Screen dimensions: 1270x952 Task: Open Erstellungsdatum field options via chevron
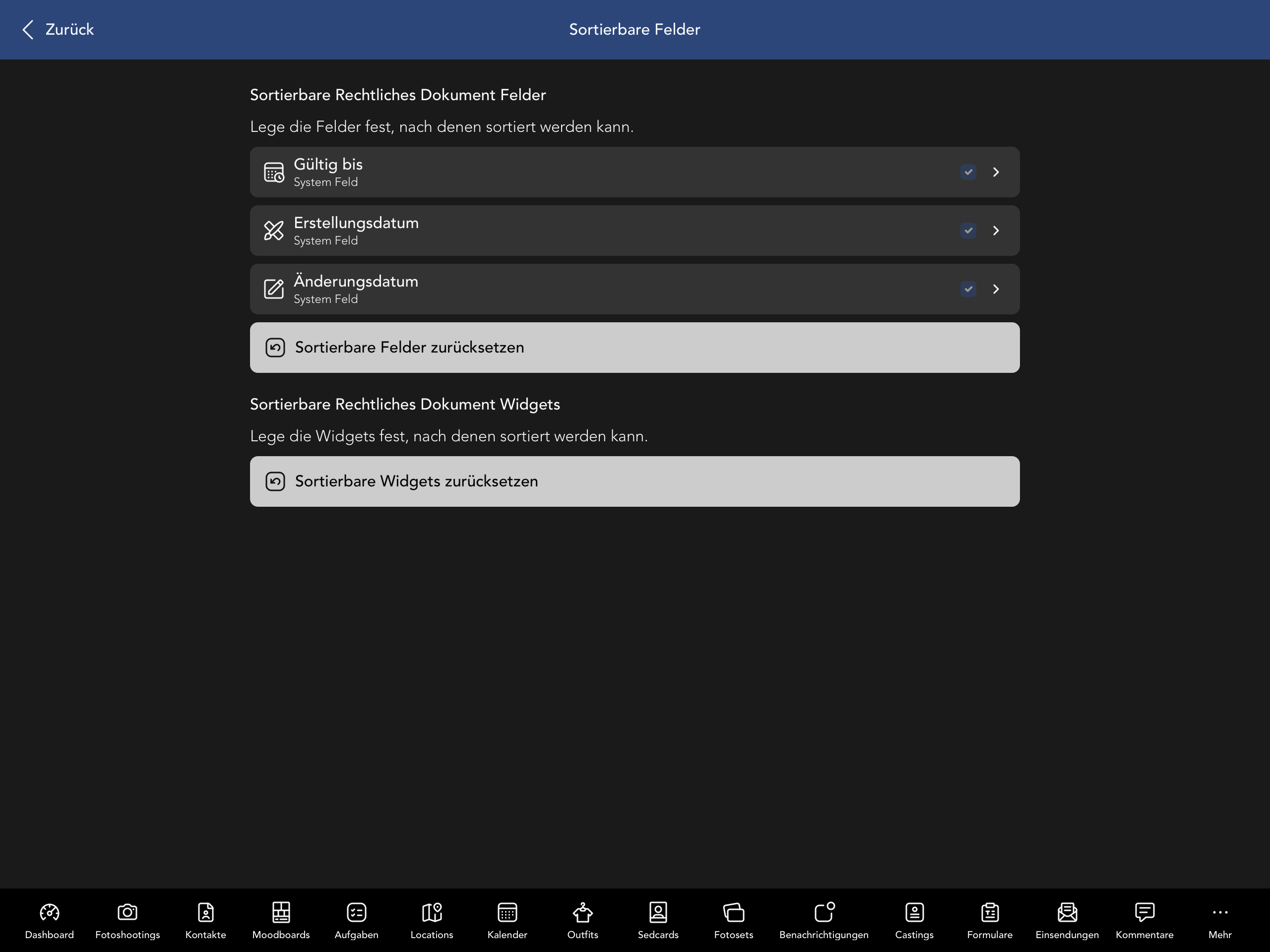pyautogui.click(x=996, y=230)
